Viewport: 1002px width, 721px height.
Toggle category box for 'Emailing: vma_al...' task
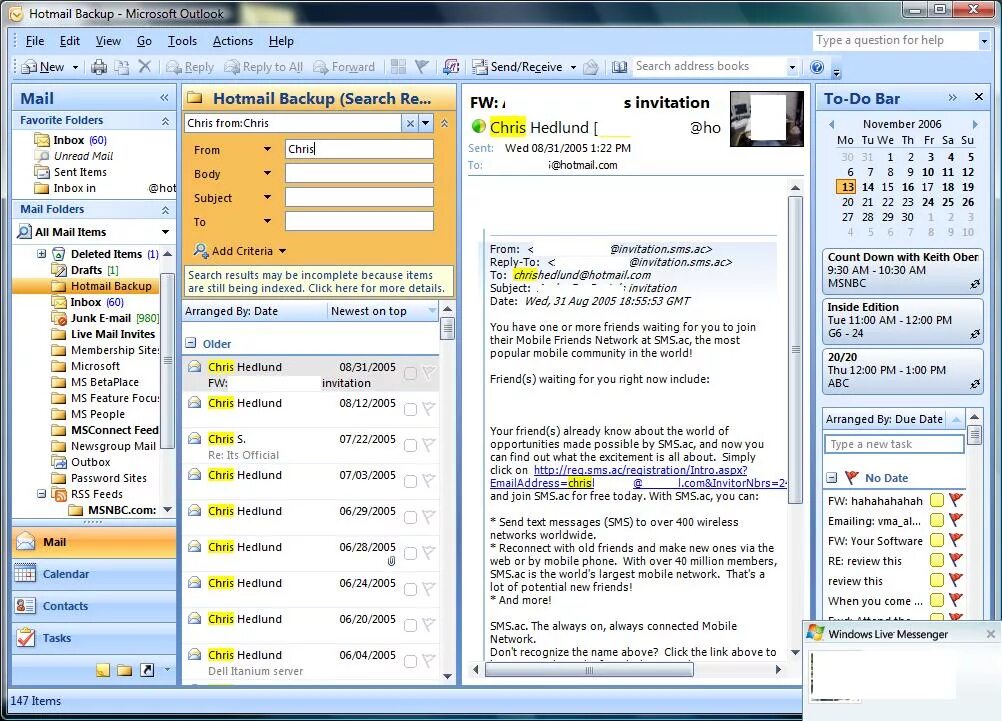pyautogui.click(x=937, y=520)
